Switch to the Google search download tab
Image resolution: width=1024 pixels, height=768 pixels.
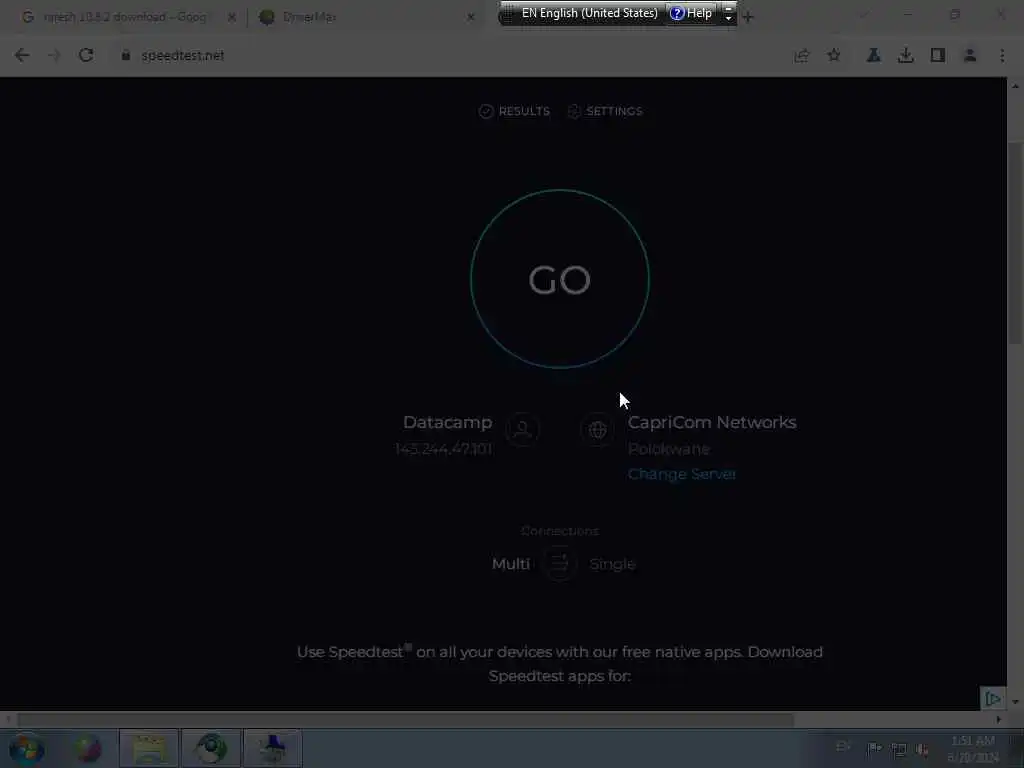pos(124,17)
